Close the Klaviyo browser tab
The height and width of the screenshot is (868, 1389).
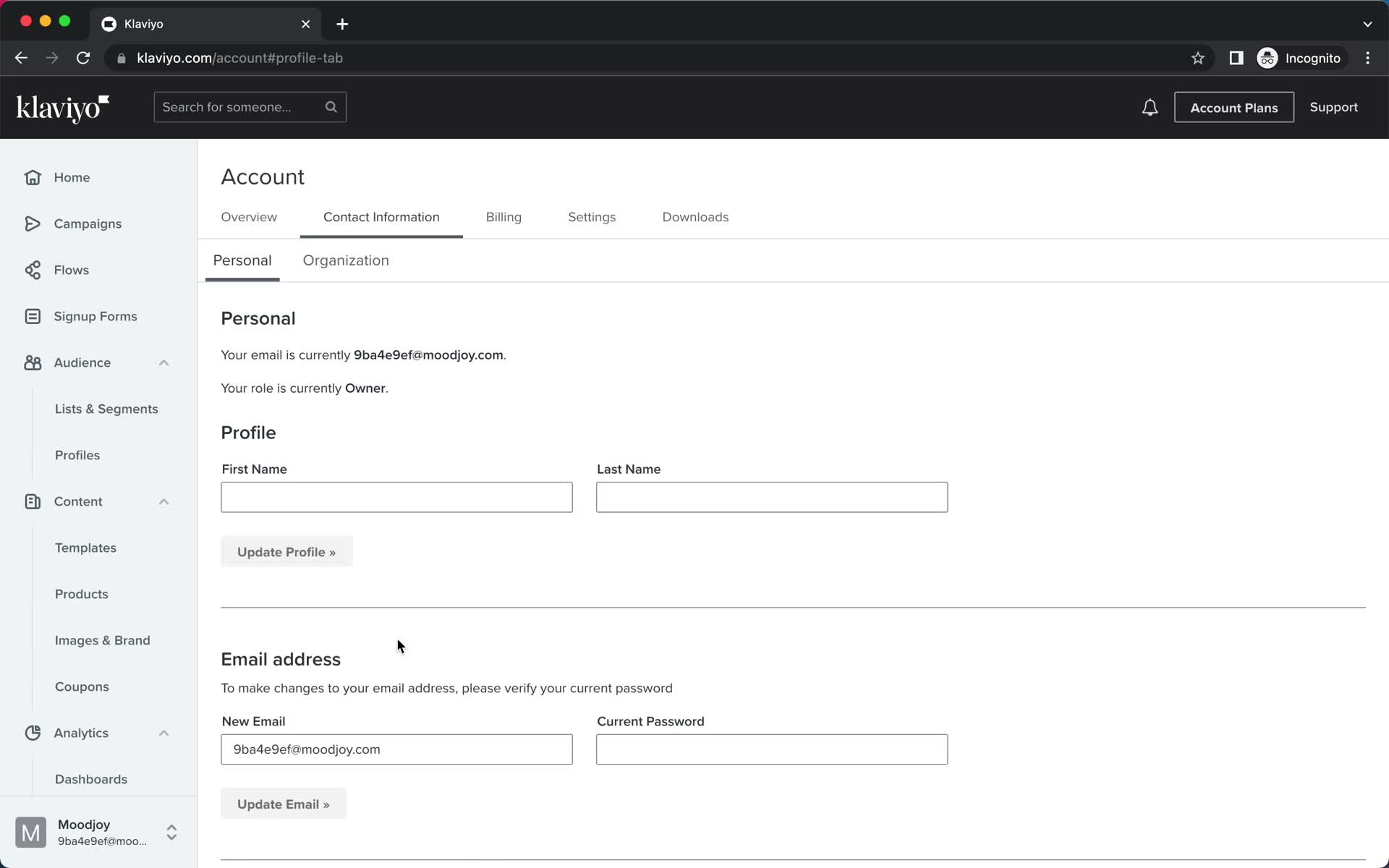305,24
